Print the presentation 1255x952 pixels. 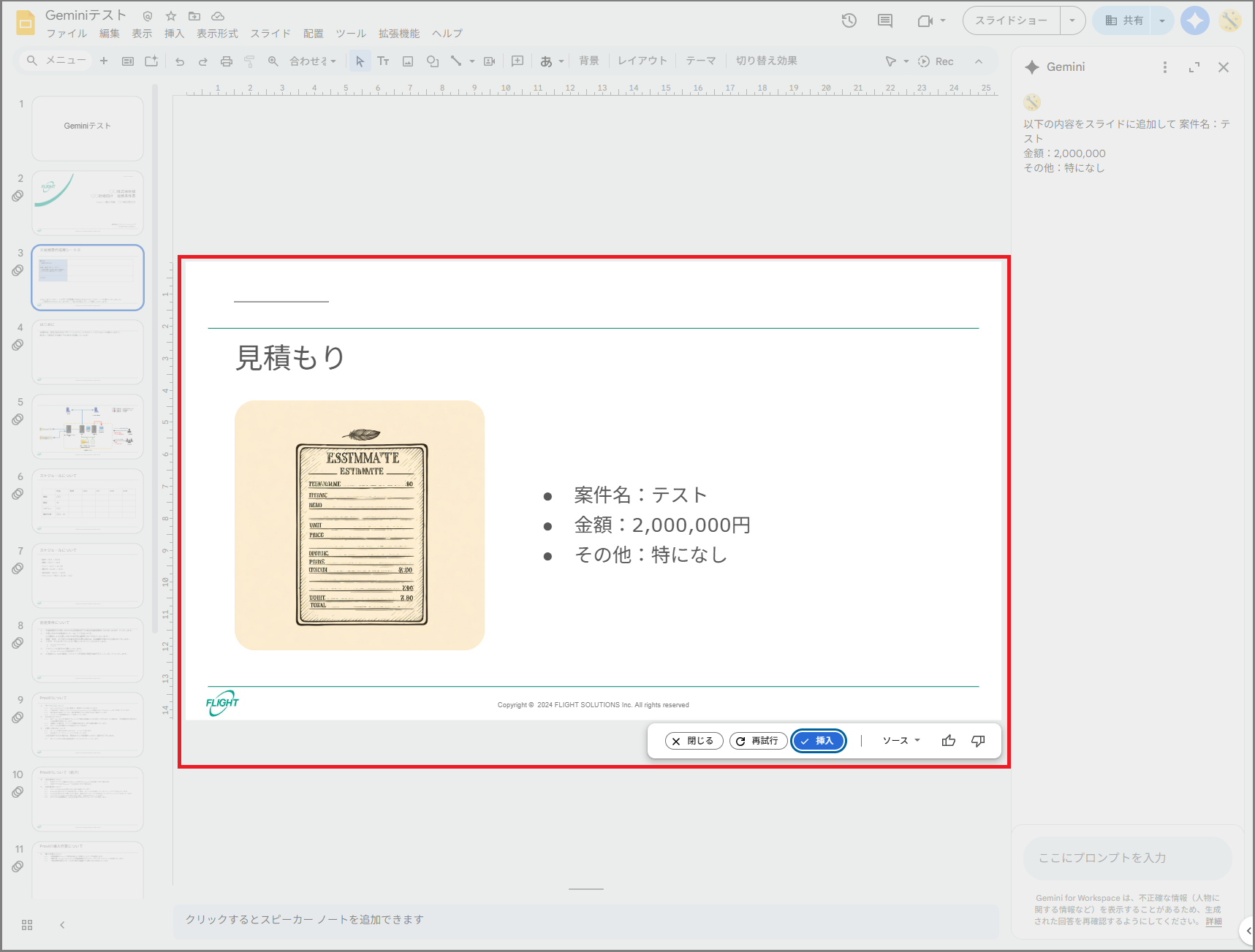click(227, 61)
